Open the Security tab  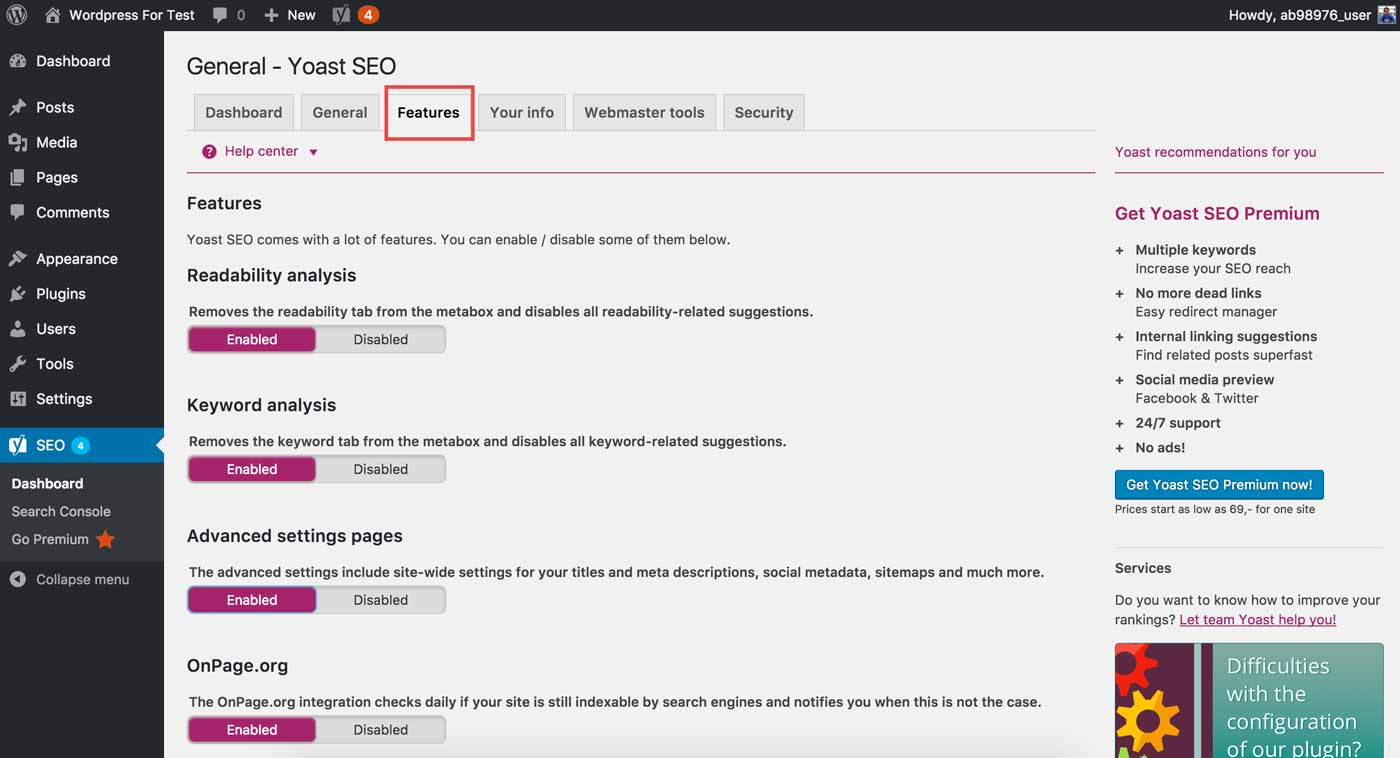[x=763, y=112]
